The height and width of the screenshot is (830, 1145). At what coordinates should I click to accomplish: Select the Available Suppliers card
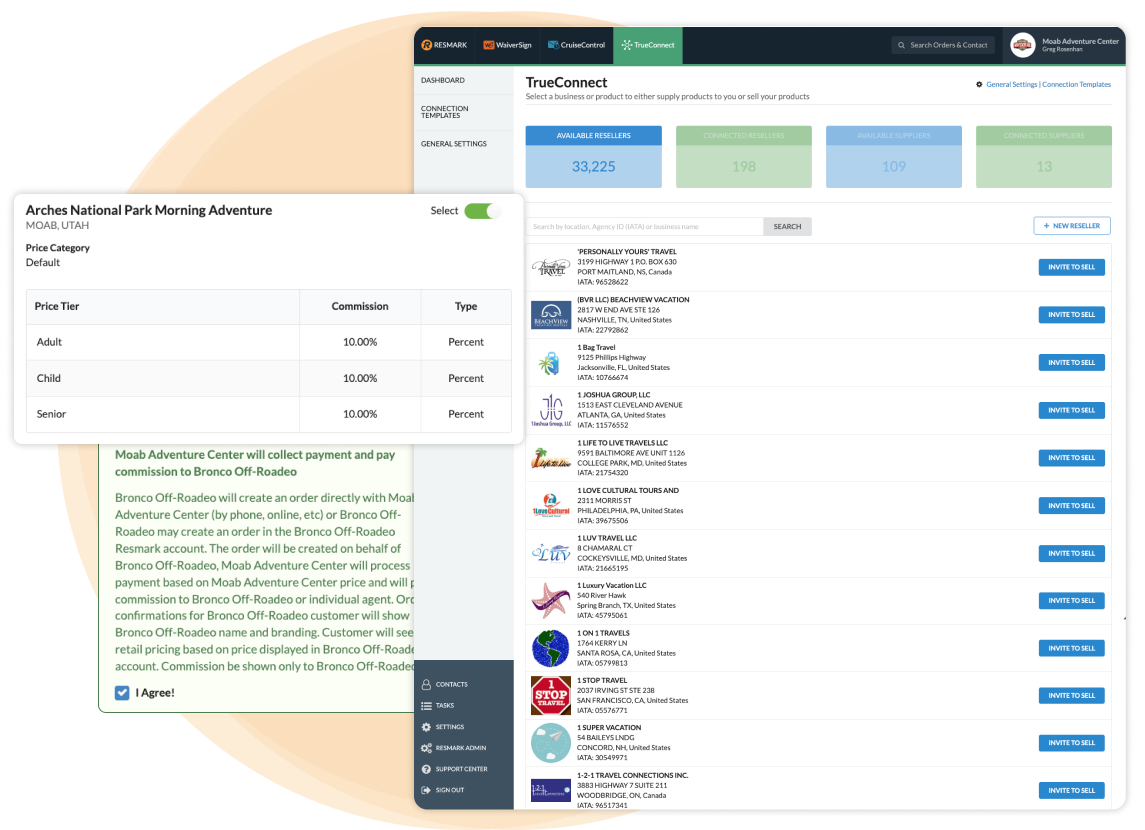(x=894, y=157)
